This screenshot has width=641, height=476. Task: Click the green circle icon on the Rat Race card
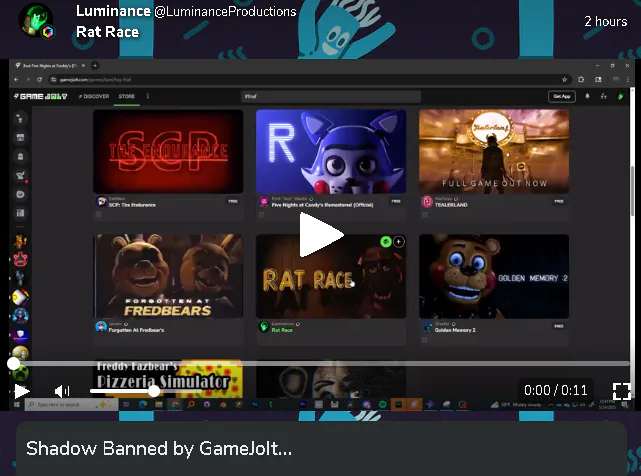(x=386, y=242)
